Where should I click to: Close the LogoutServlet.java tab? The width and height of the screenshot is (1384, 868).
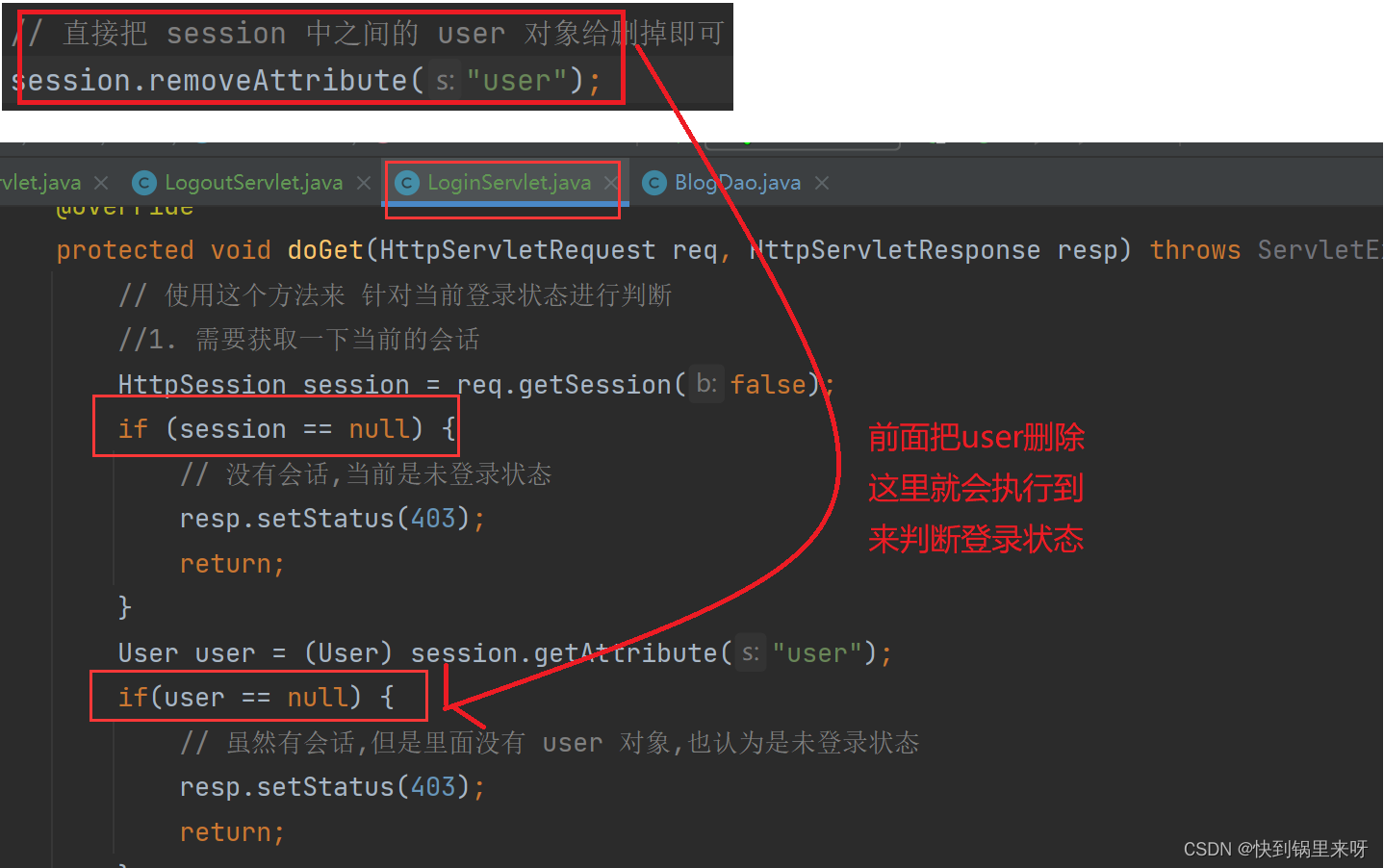click(364, 183)
